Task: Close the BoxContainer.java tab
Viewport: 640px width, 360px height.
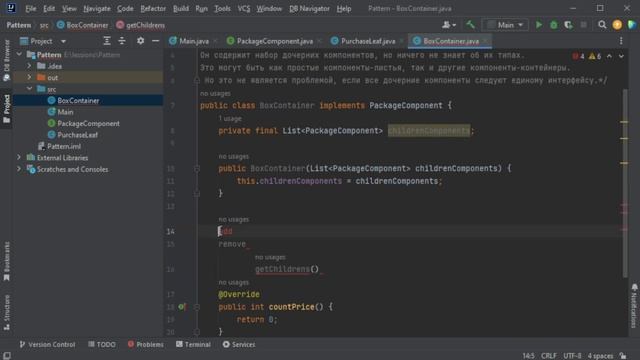Action: (x=485, y=41)
